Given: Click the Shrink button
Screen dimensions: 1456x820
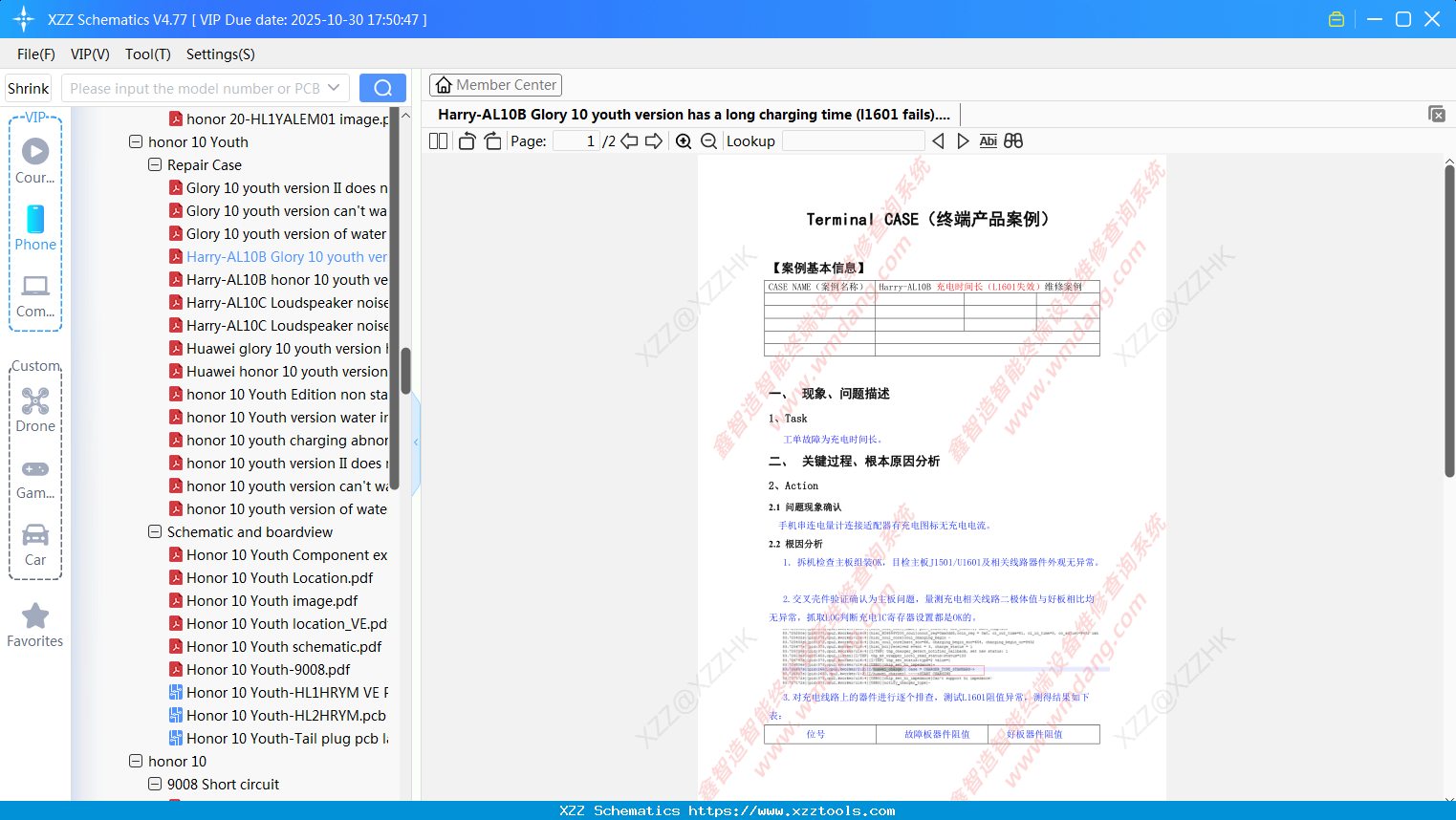Looking at the screenshot, I should click(29, 88).
